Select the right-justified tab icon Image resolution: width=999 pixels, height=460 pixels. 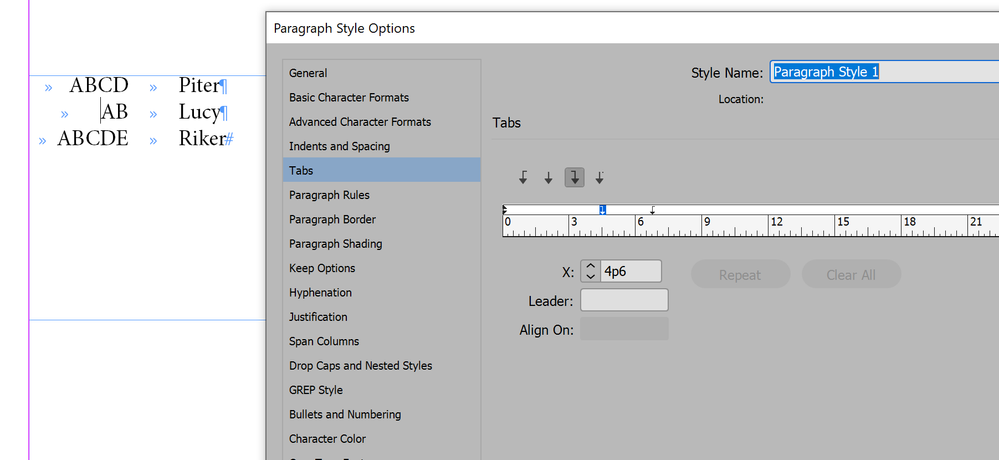[x=574, y=178]
